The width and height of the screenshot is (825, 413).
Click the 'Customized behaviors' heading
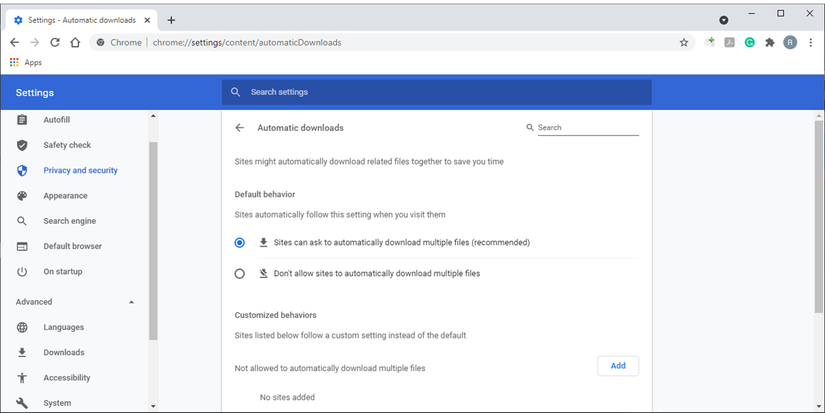276,315
